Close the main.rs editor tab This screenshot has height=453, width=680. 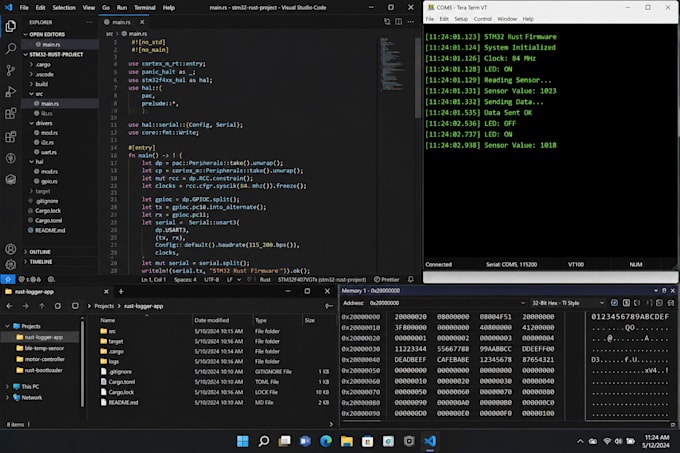click(142, 22)
